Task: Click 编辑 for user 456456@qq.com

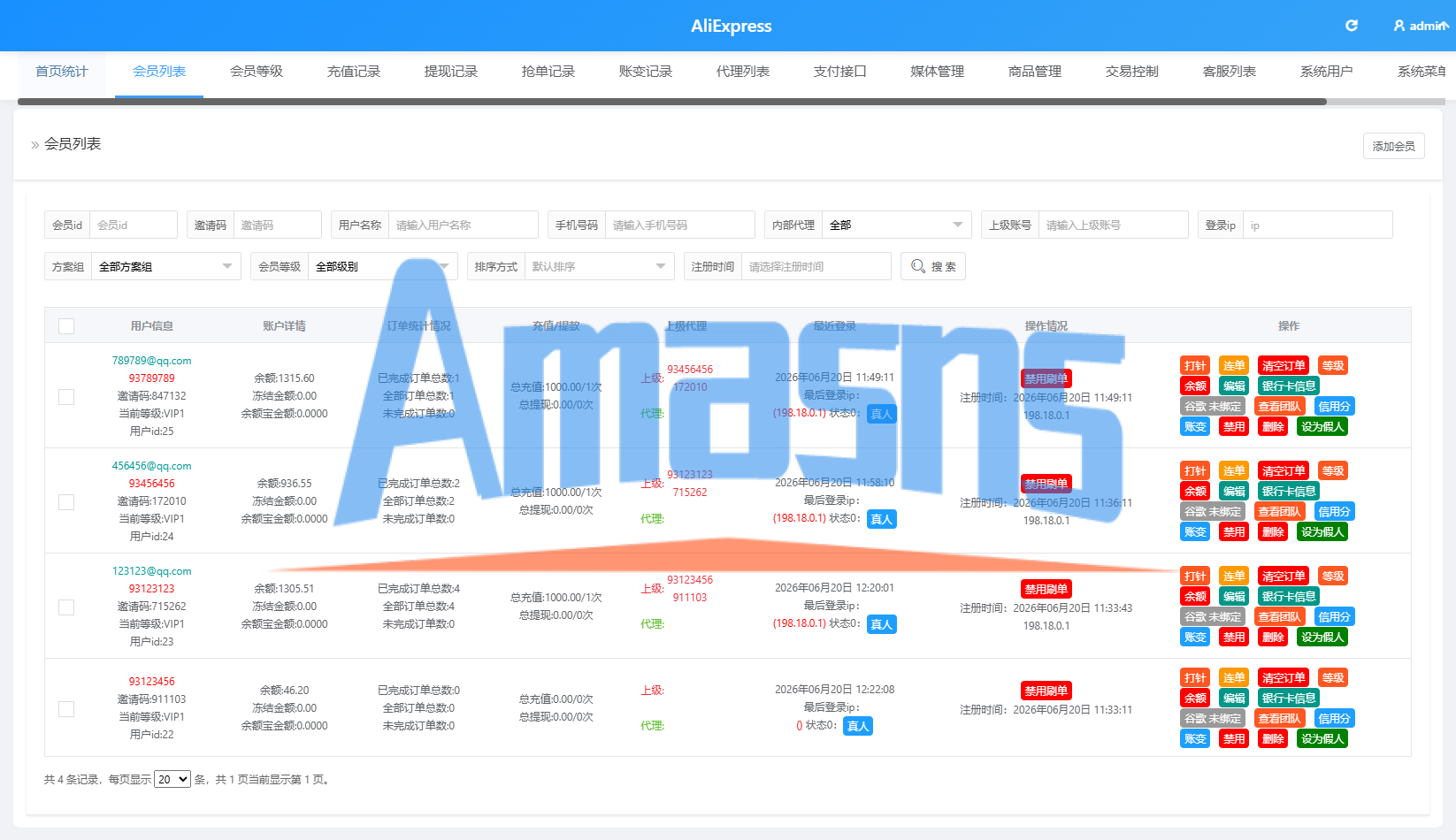Action: (1234, 492)
